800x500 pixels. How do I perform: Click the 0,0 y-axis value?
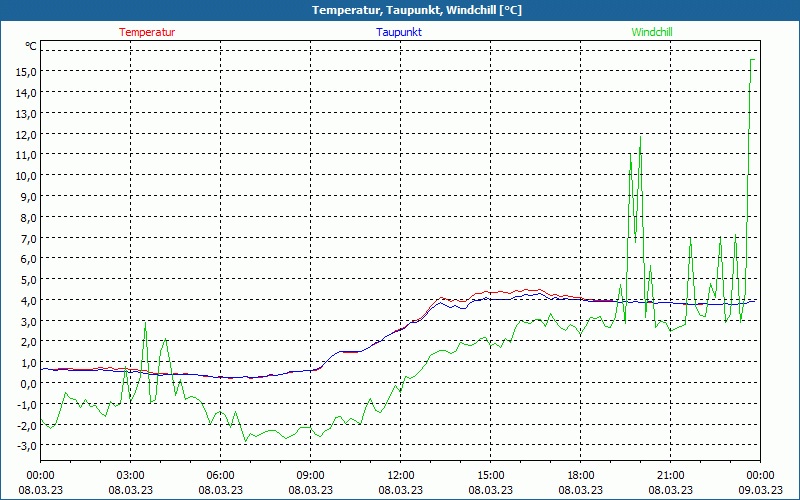point(28,384)
